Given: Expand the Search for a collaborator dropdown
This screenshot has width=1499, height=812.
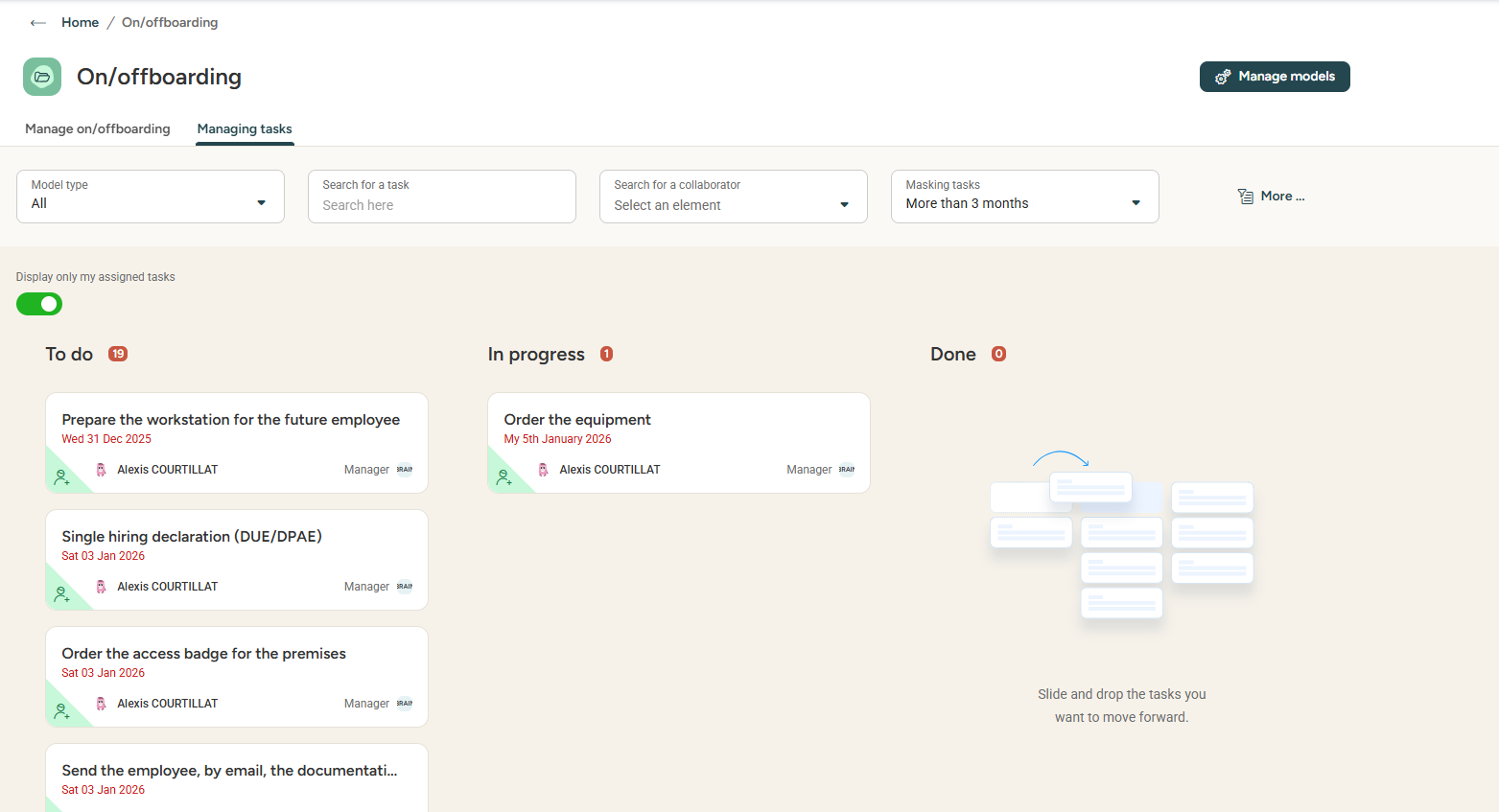Looking at the screenshot, I should coord(734,197).
